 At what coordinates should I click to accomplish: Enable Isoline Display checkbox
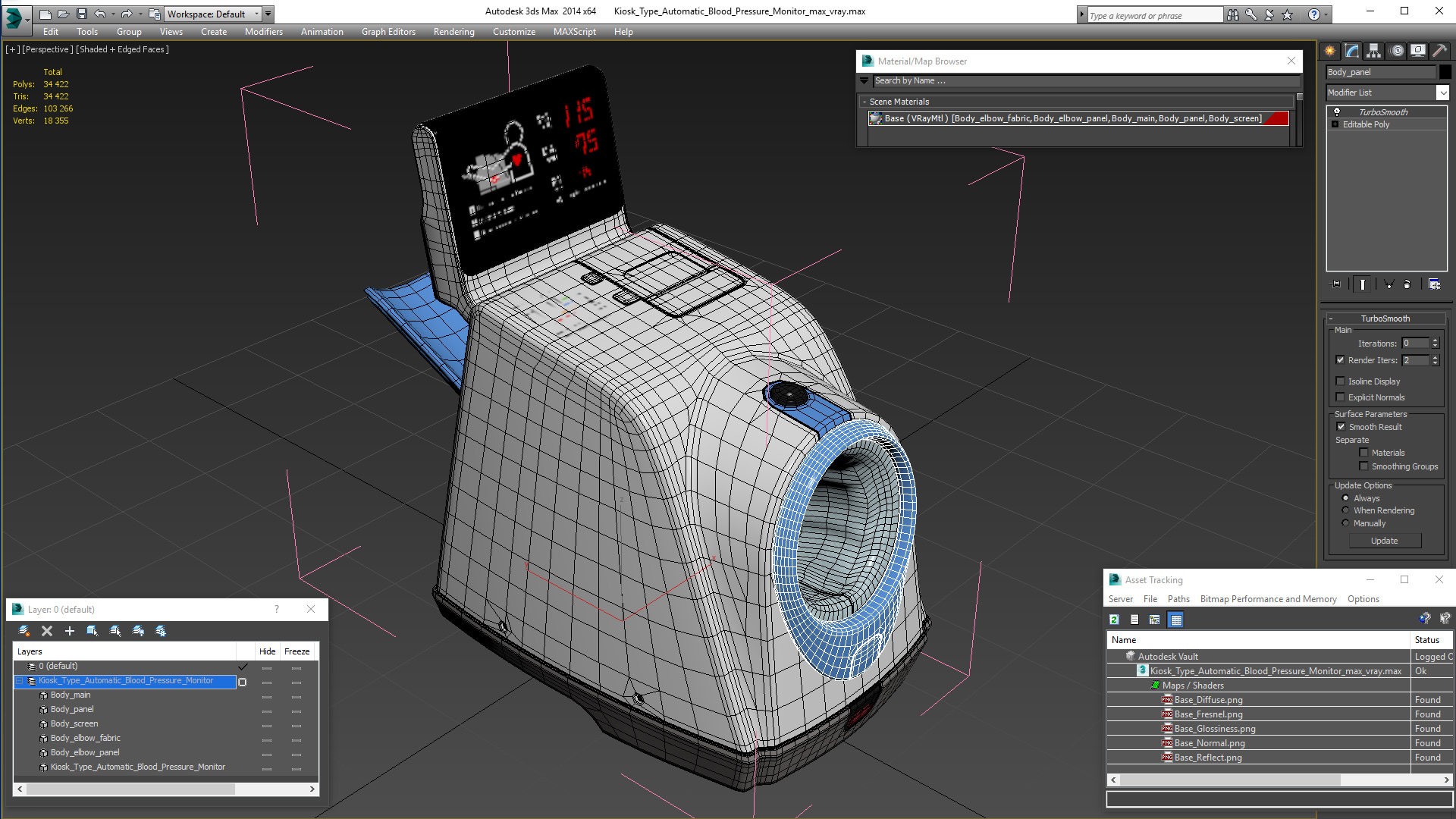click(x=1340, y=381)
